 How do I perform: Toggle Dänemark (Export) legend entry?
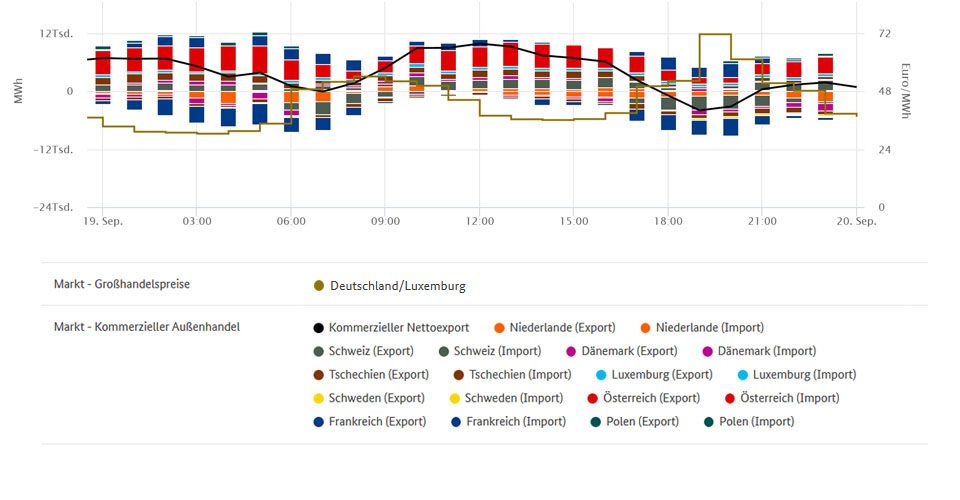pos(622,351)
